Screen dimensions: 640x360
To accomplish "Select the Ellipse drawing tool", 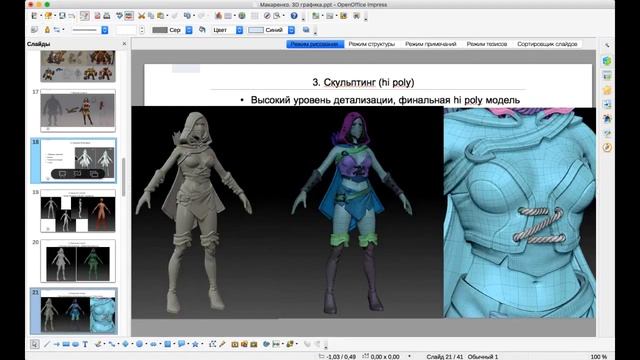I will pos(76,344).
